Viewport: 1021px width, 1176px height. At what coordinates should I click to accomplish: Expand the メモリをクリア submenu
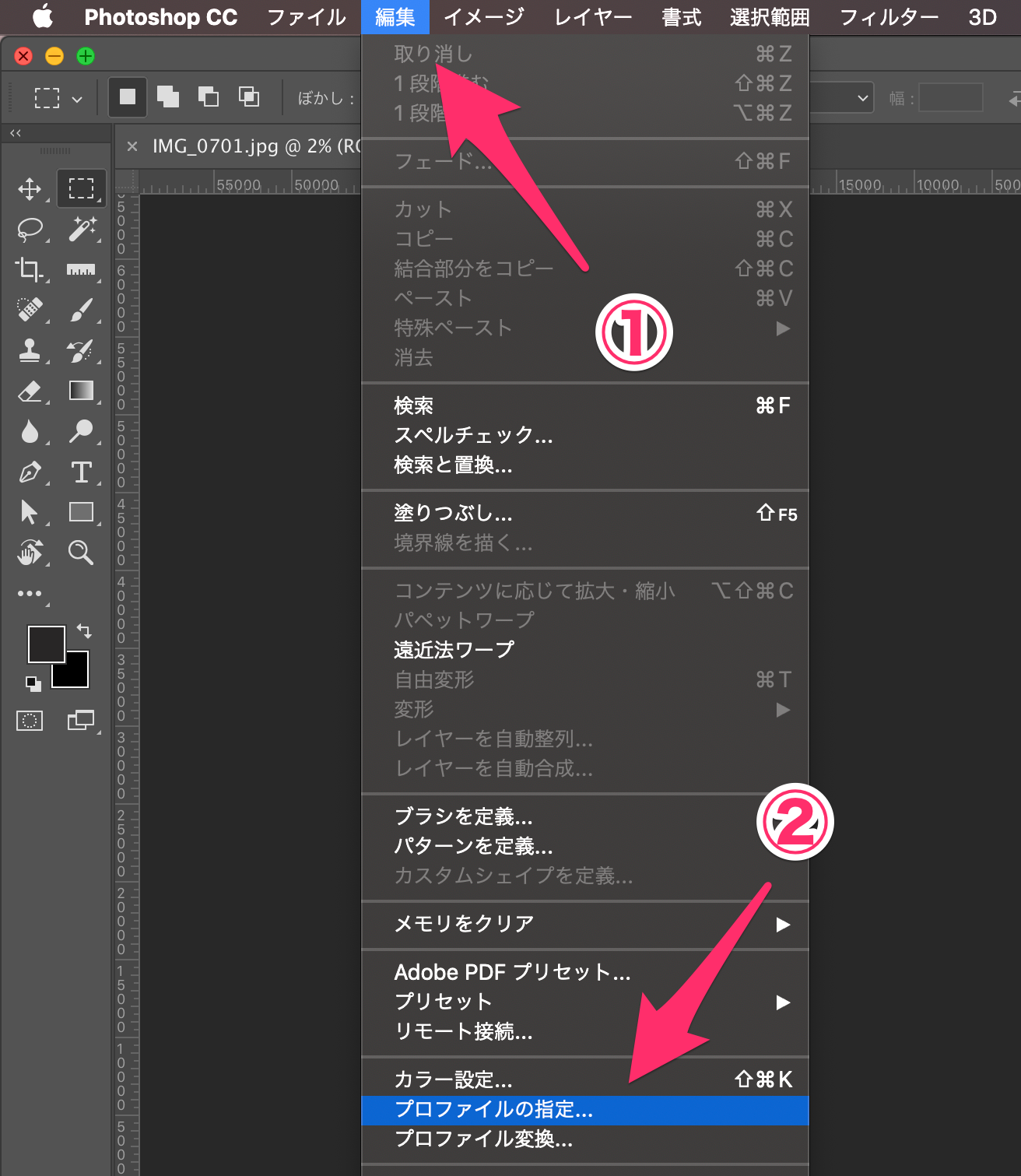pos(585,924)
